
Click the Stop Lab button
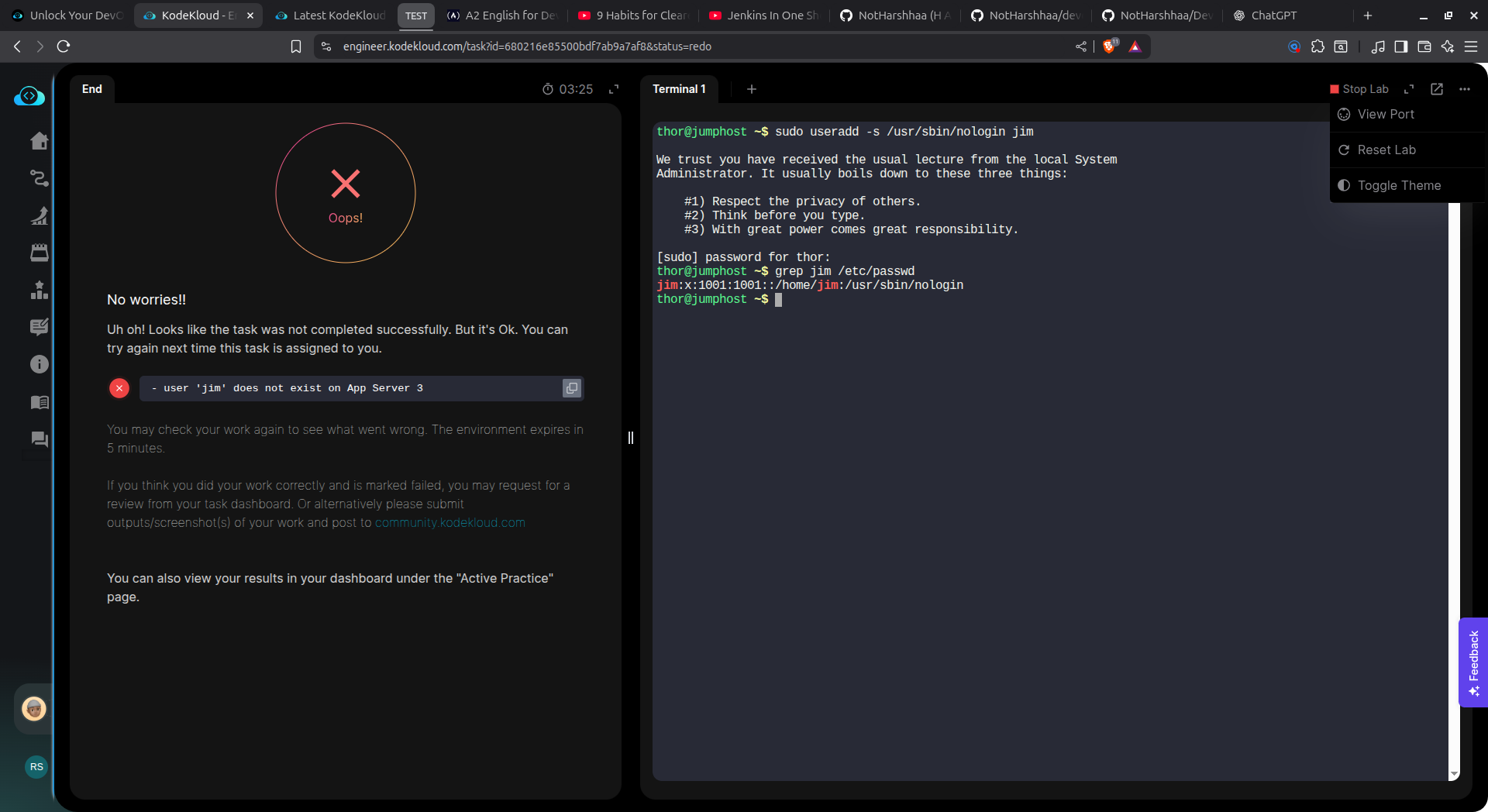[x=1359, y=89]
